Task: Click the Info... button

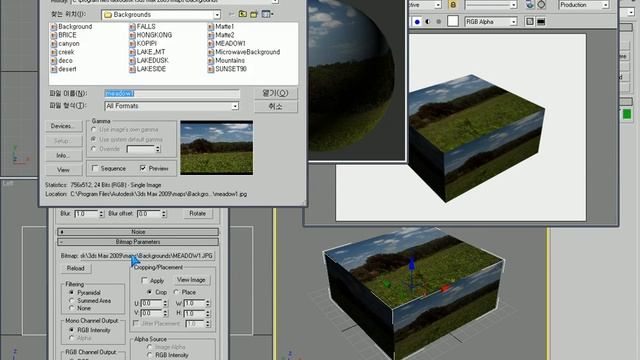Action: [x=64, y=156]
